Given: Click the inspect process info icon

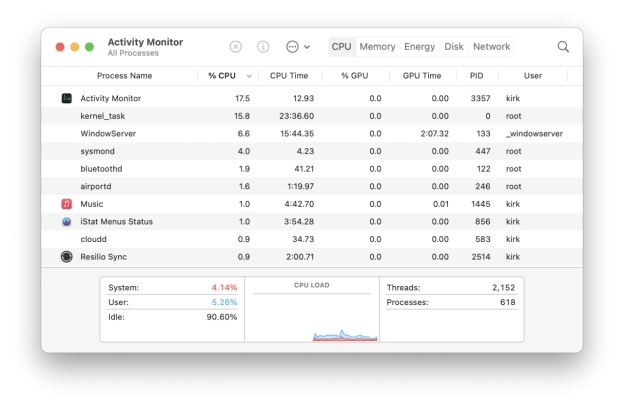Looking at the screenshot, I should [x=264, y=47].
